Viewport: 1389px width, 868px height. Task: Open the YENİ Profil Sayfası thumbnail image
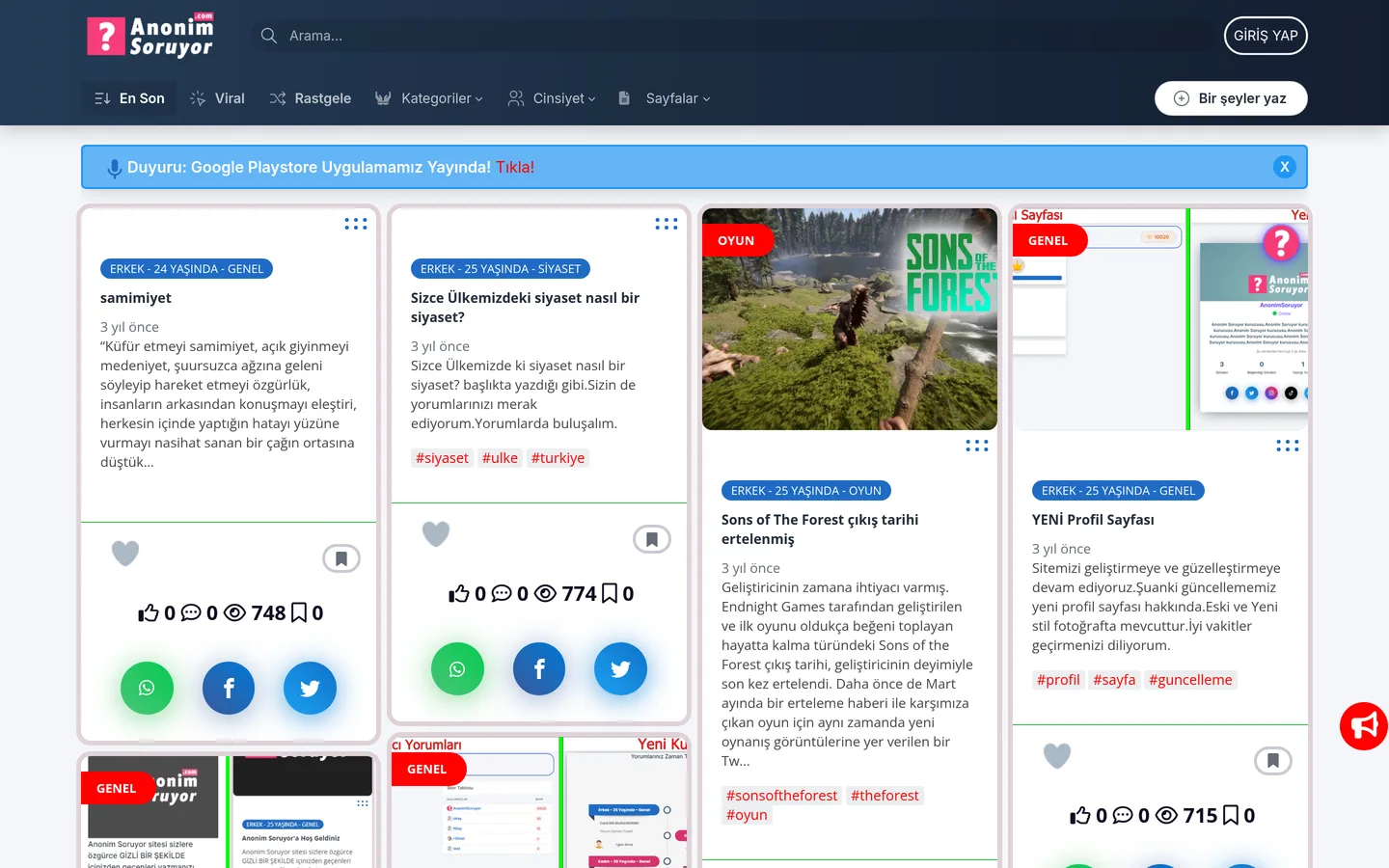1160,319
